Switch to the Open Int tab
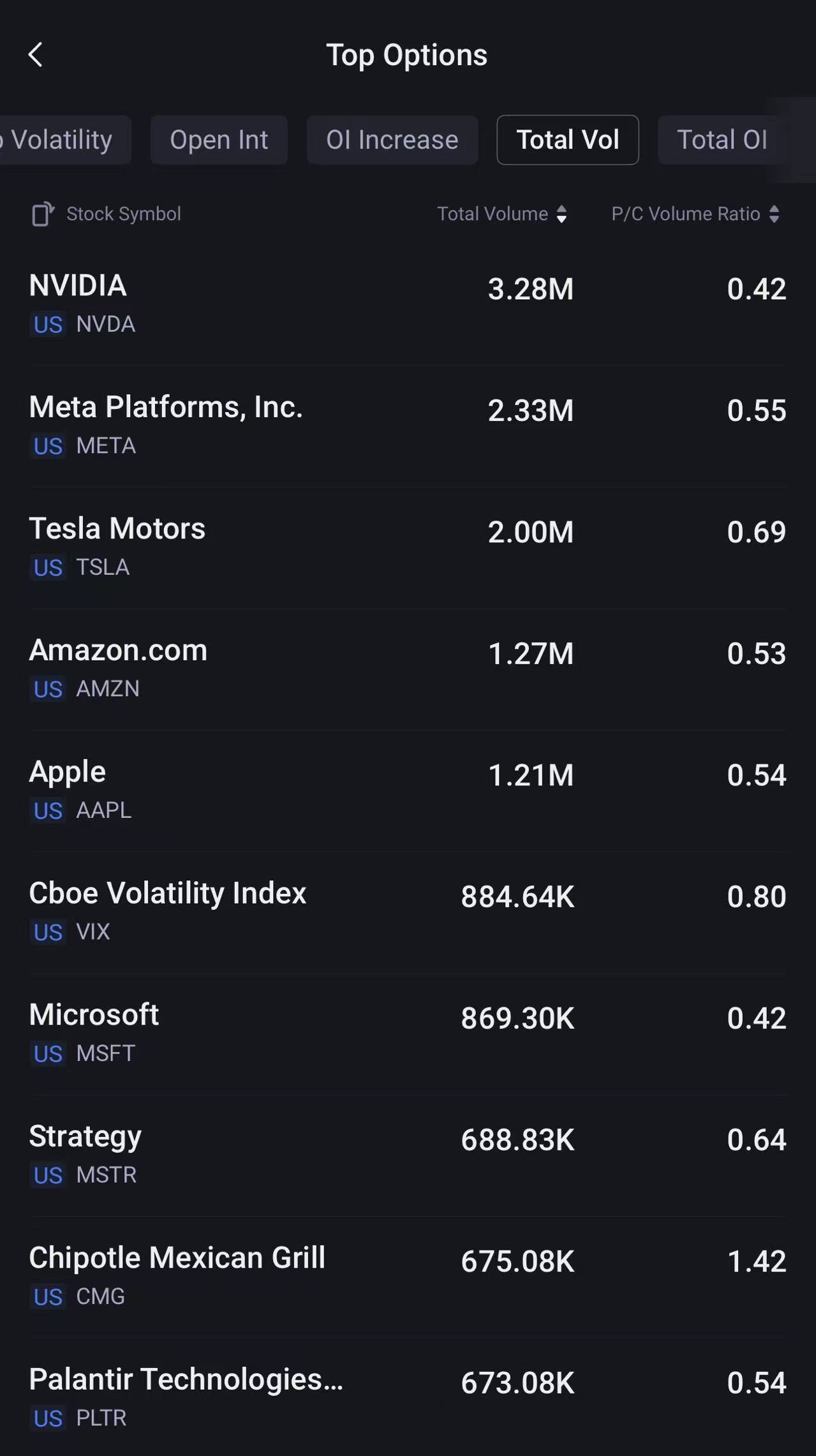 219,140
